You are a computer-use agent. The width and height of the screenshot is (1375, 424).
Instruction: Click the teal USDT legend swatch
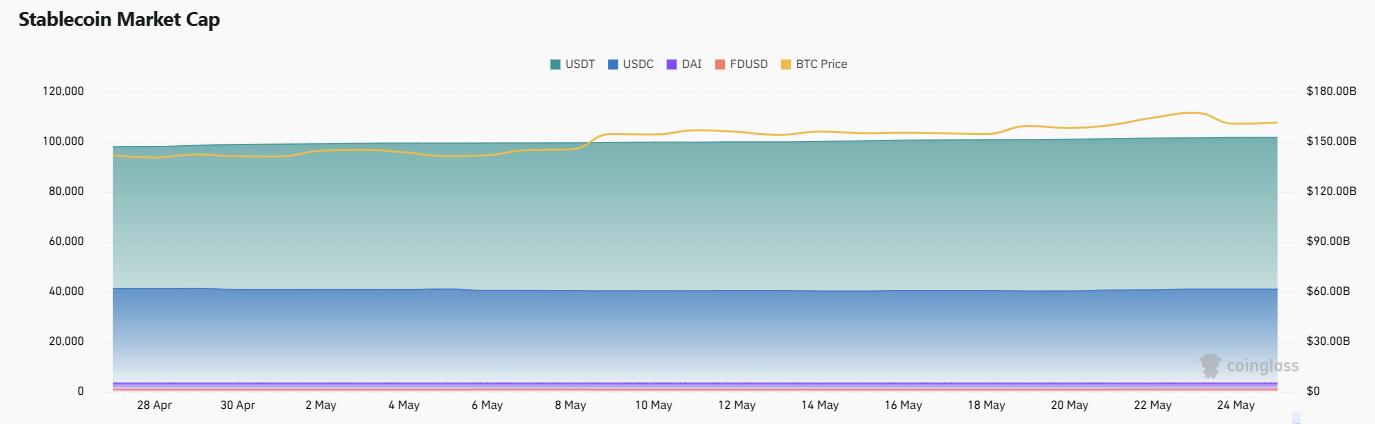point(555,64)
